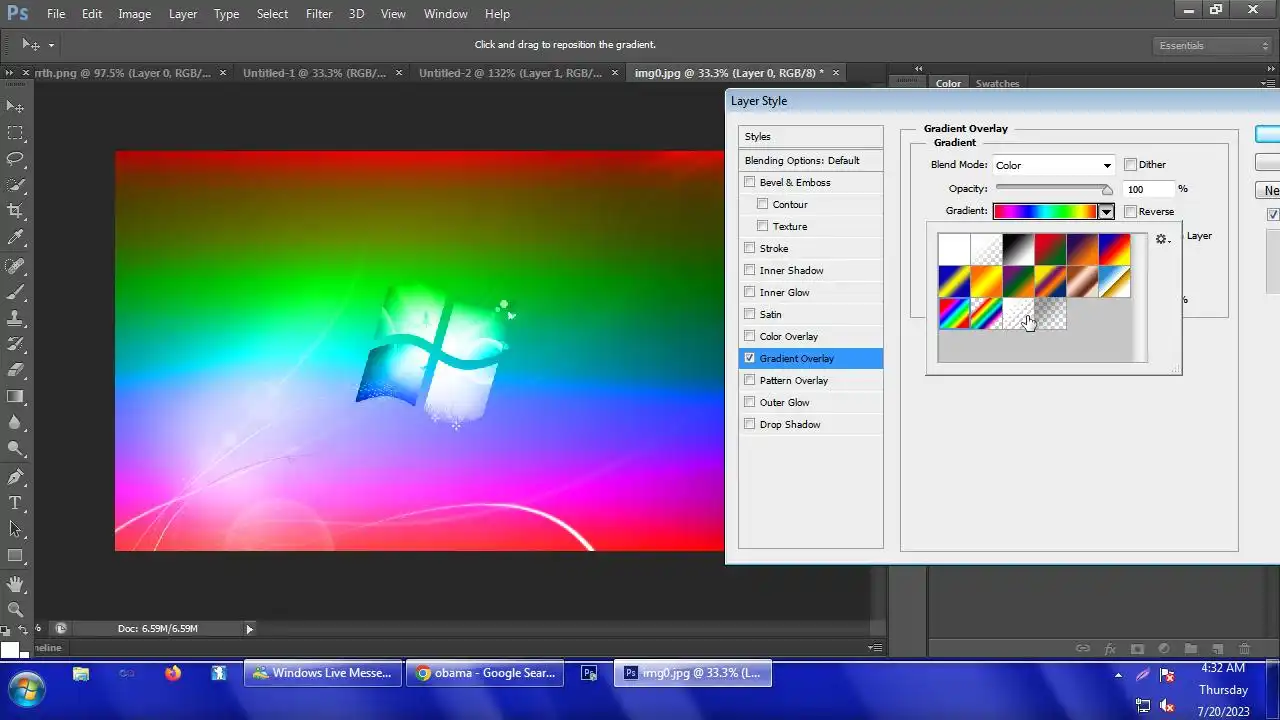This screenshot has height=720, width=1280.
Task: Open the obama Google Search Chrome taskbar button
Action: coord(487,673)
